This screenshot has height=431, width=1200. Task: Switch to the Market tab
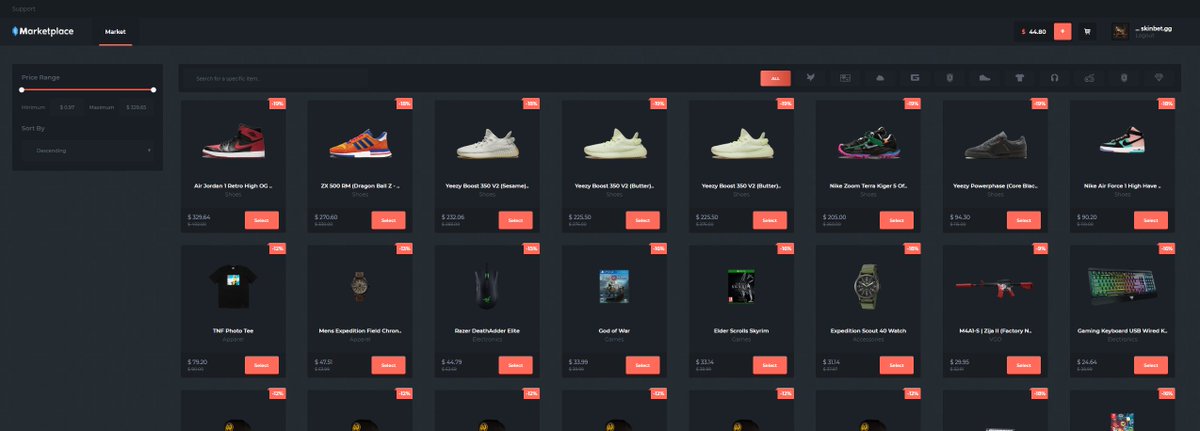pyautogui.click(x=115, y=32)
